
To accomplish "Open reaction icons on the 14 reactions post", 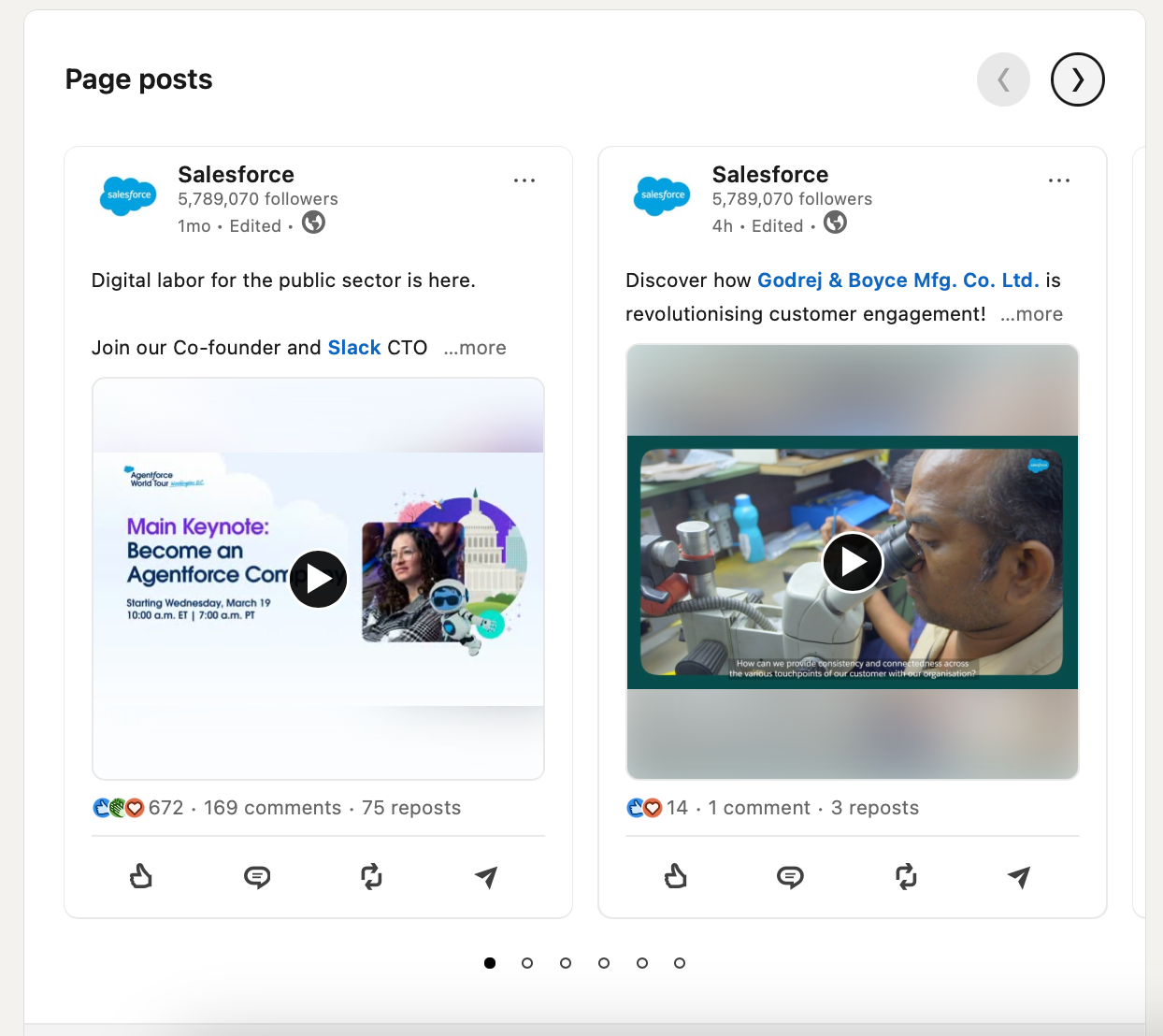I will pyautogui.click(x=644, y=808).
